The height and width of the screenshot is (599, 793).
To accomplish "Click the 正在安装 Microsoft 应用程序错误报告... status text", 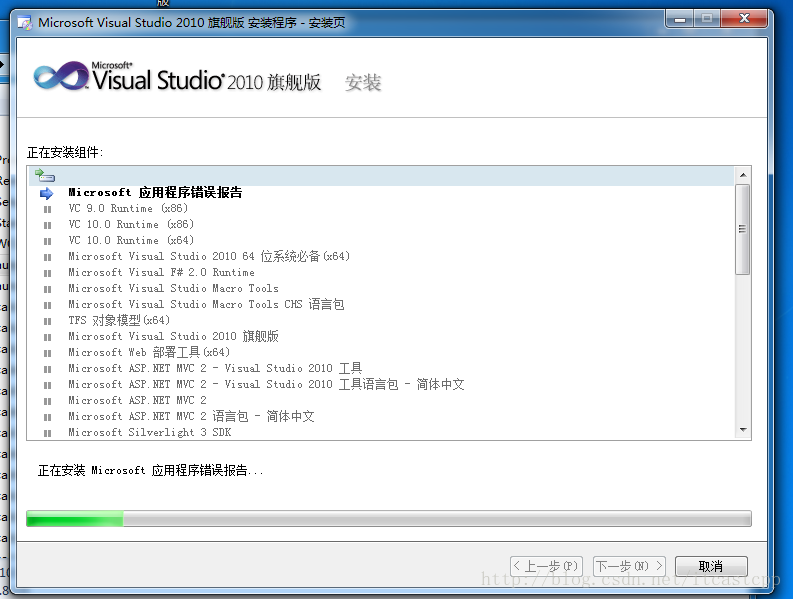I will coord(151,470).
